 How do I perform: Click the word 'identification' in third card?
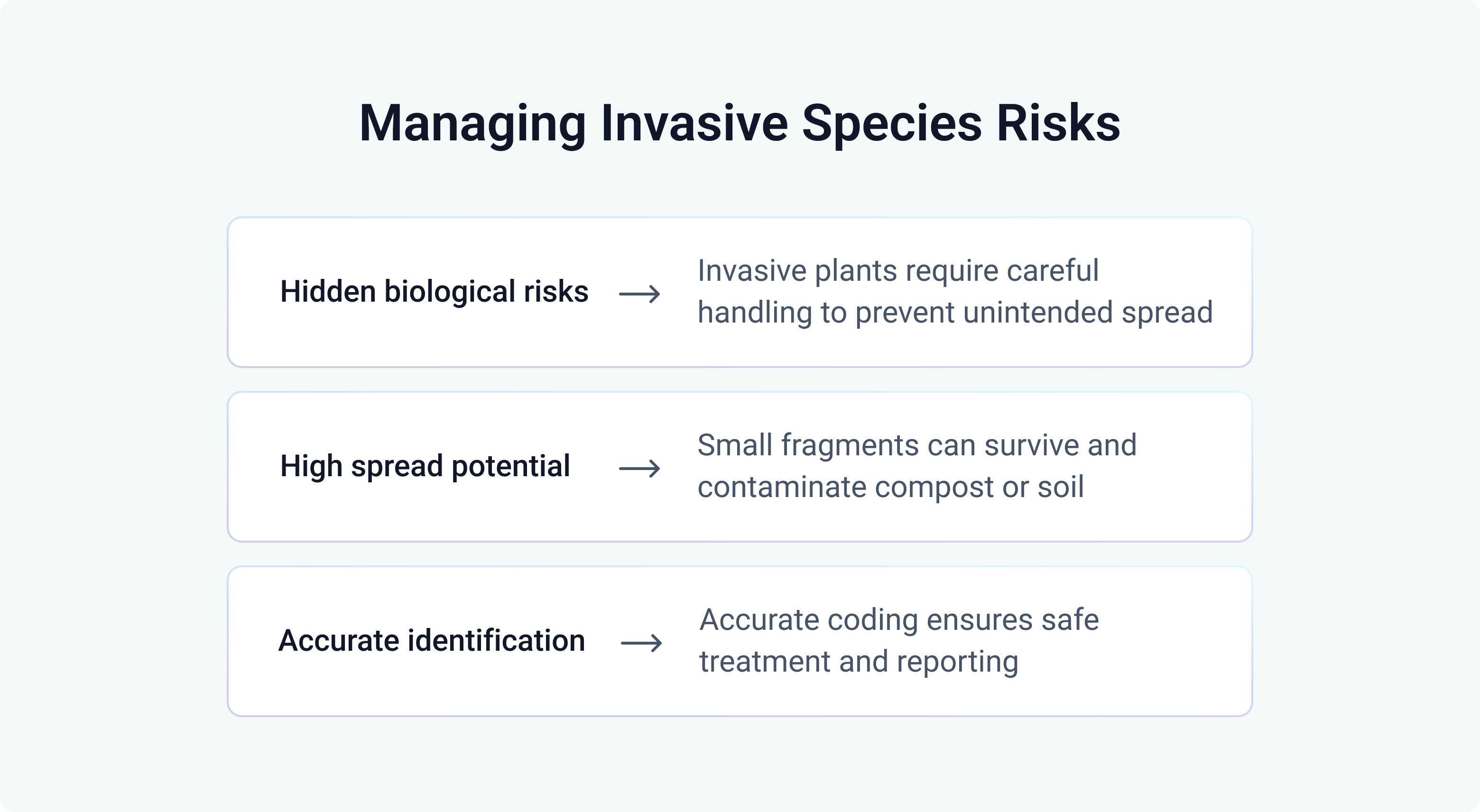(x=496, y=640)
